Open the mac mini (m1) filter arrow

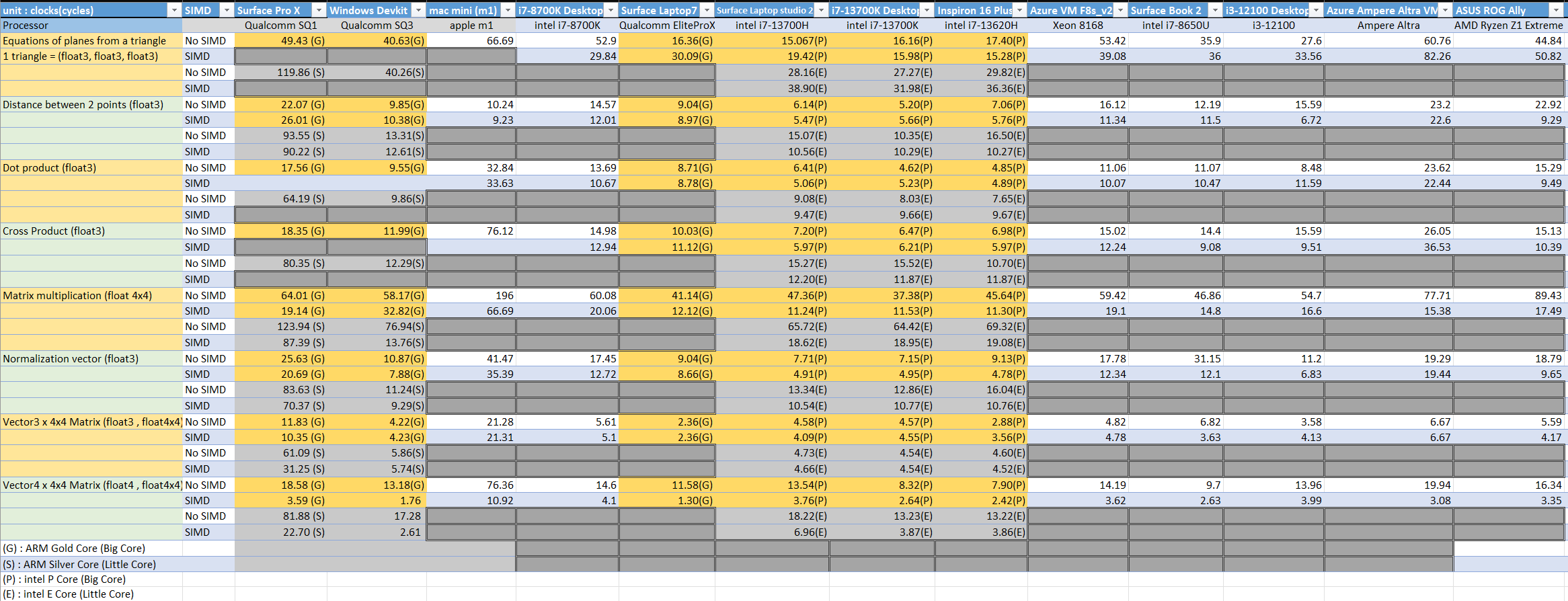(x=508, y=10)
